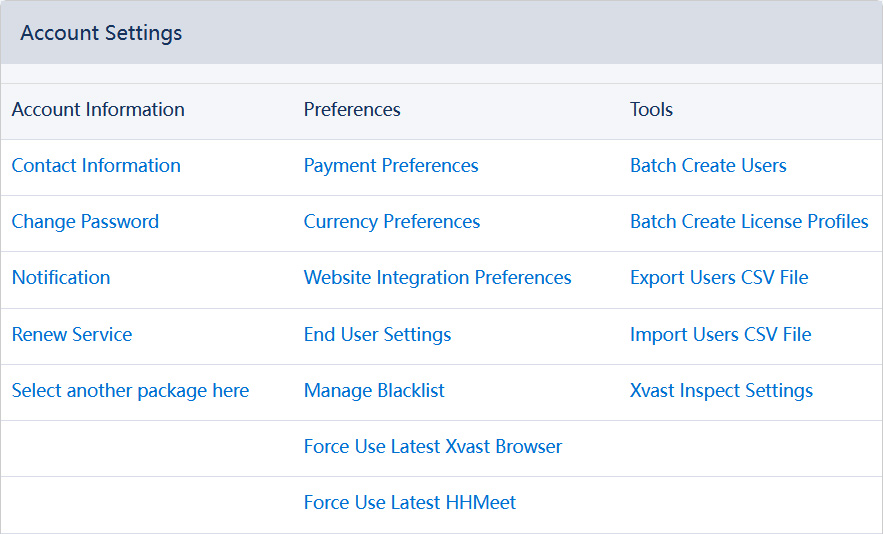Click Force Use Latest Xvast Browser
This screenshot has width=883, height=534.
(x=433, y=447)
